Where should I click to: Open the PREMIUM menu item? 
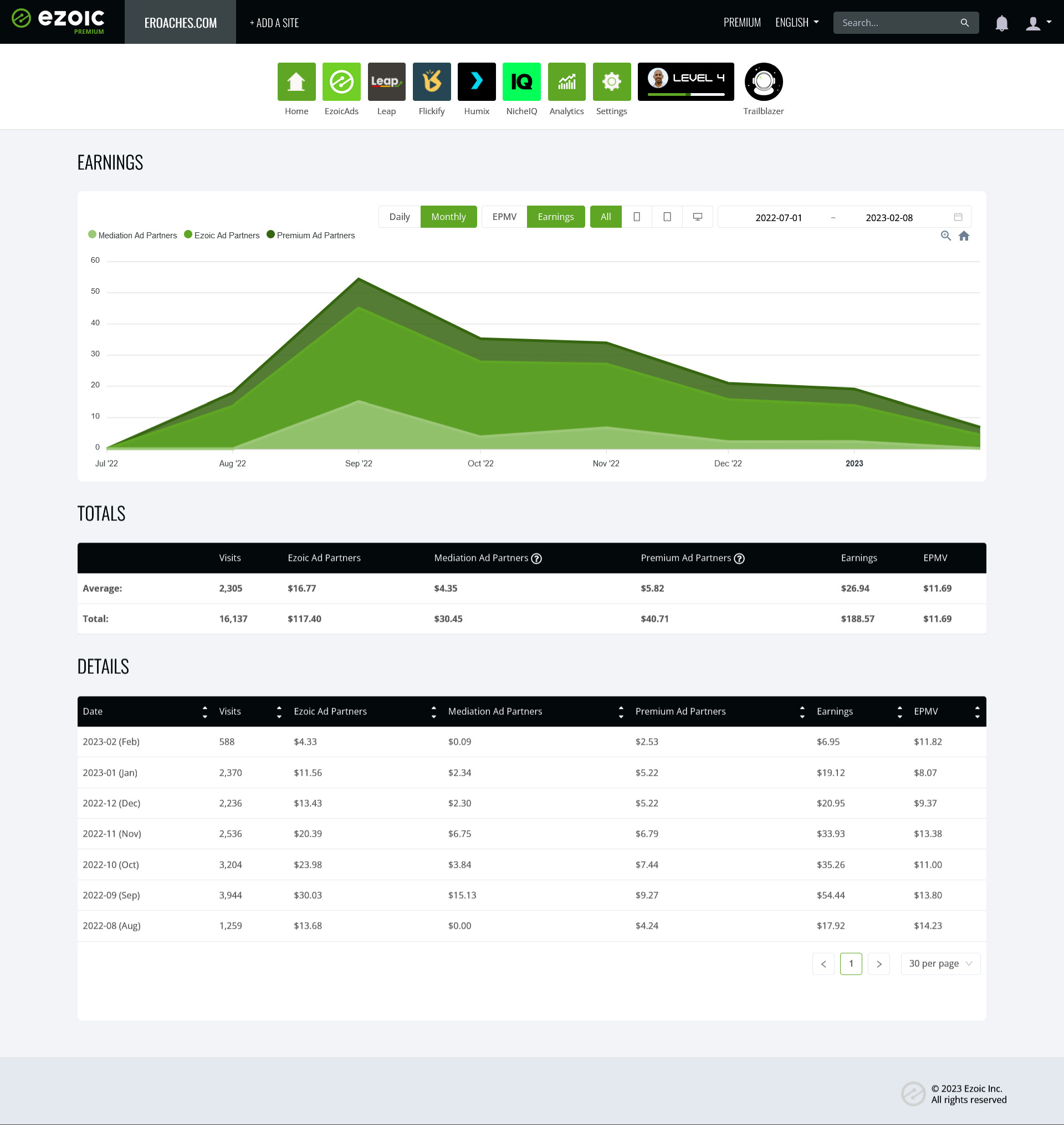click(742, 23)
